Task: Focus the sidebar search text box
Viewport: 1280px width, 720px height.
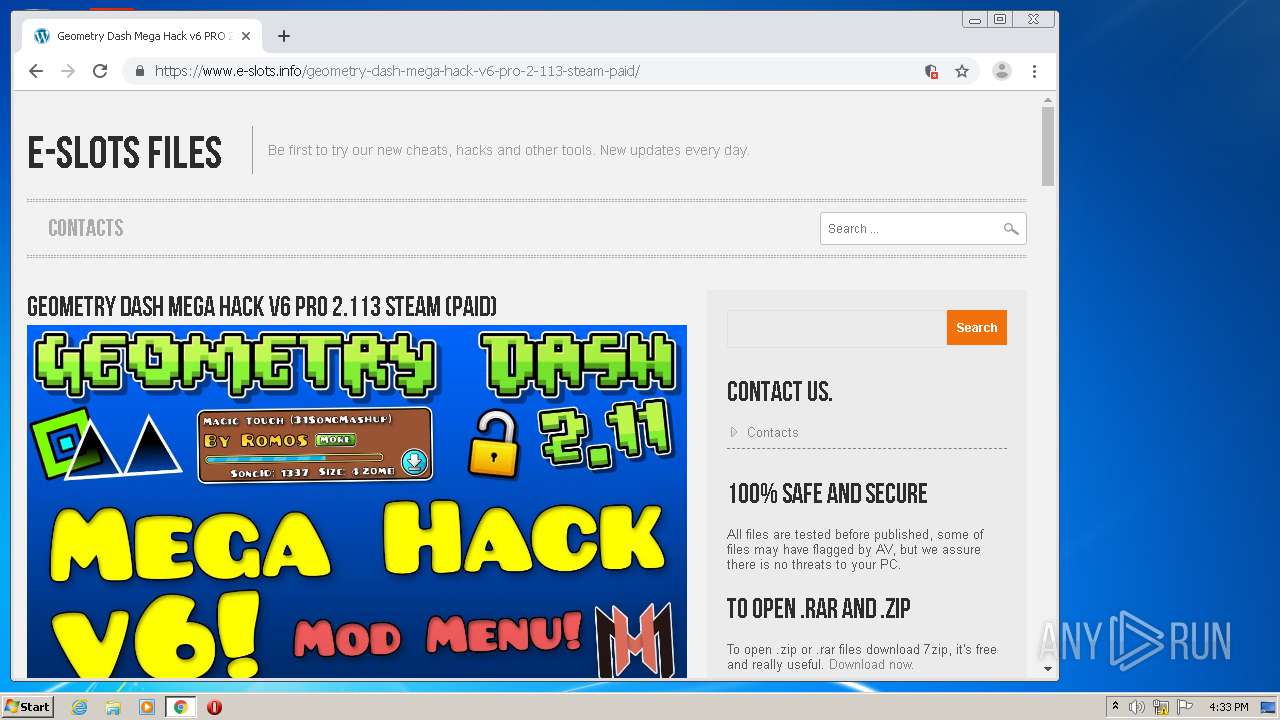Action: click(x=837, y=328)
